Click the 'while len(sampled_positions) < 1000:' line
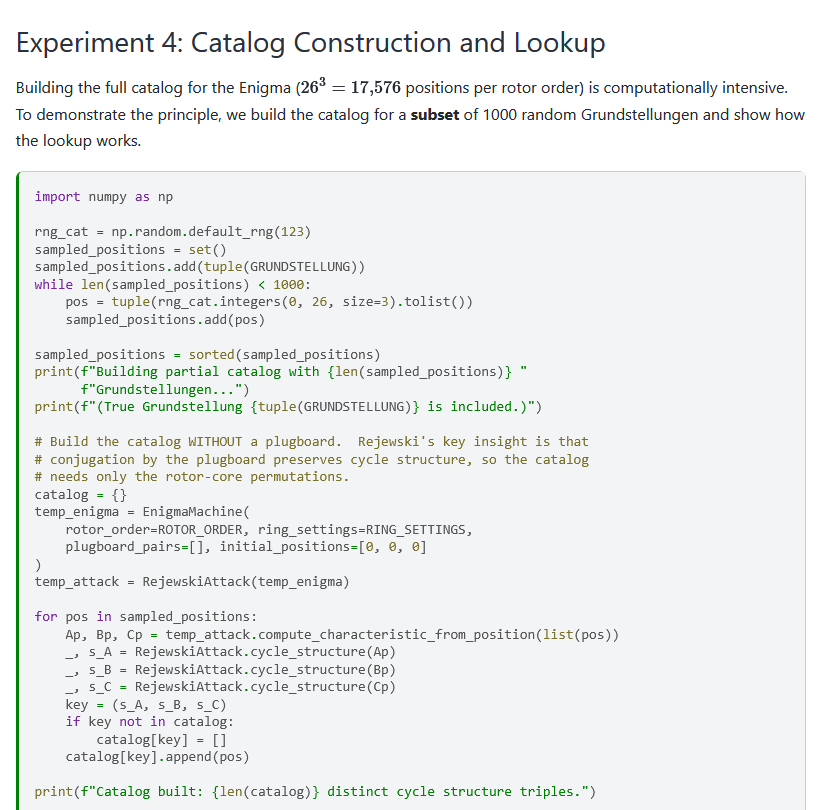Screen dimensions: 818x810 tap(173, 284)
